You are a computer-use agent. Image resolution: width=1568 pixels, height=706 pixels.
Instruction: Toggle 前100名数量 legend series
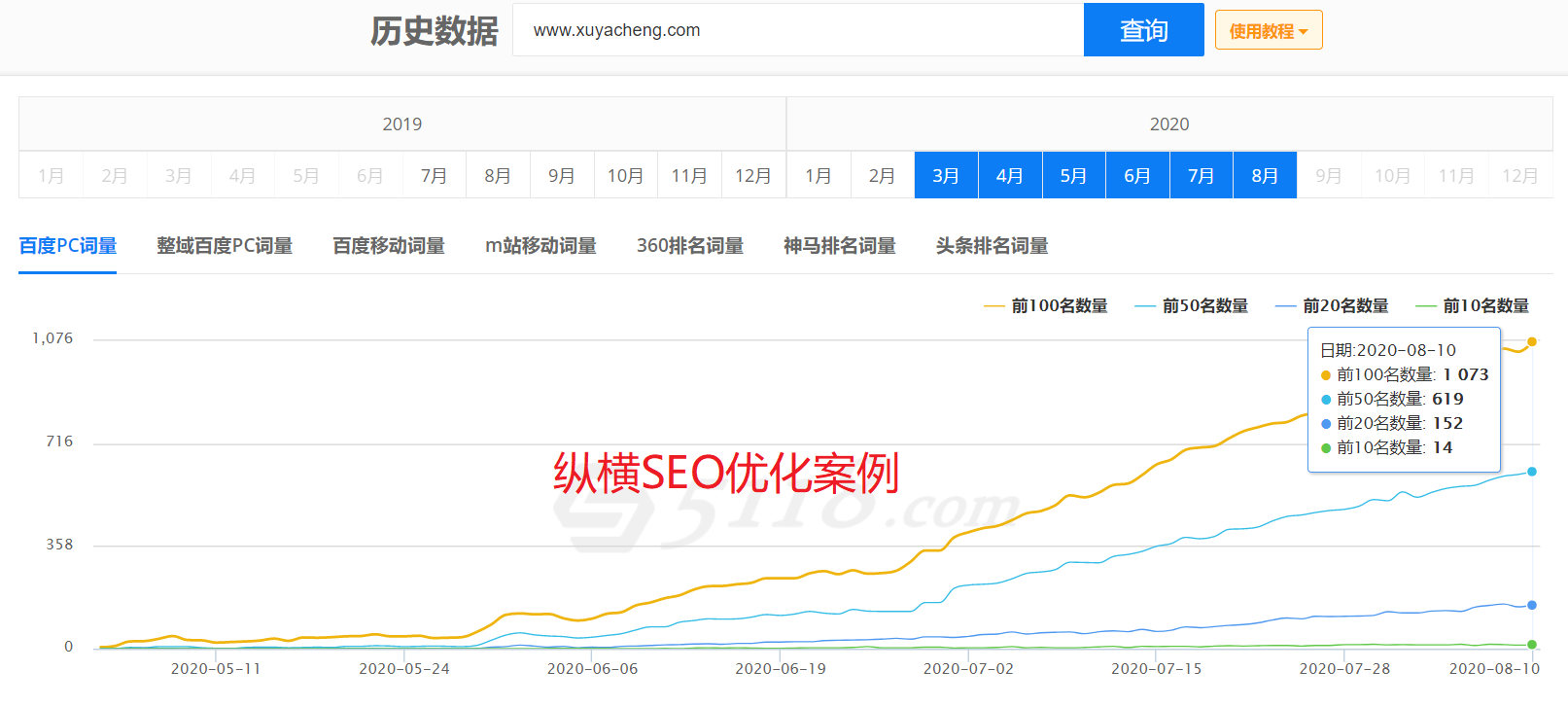[1046, 306]
